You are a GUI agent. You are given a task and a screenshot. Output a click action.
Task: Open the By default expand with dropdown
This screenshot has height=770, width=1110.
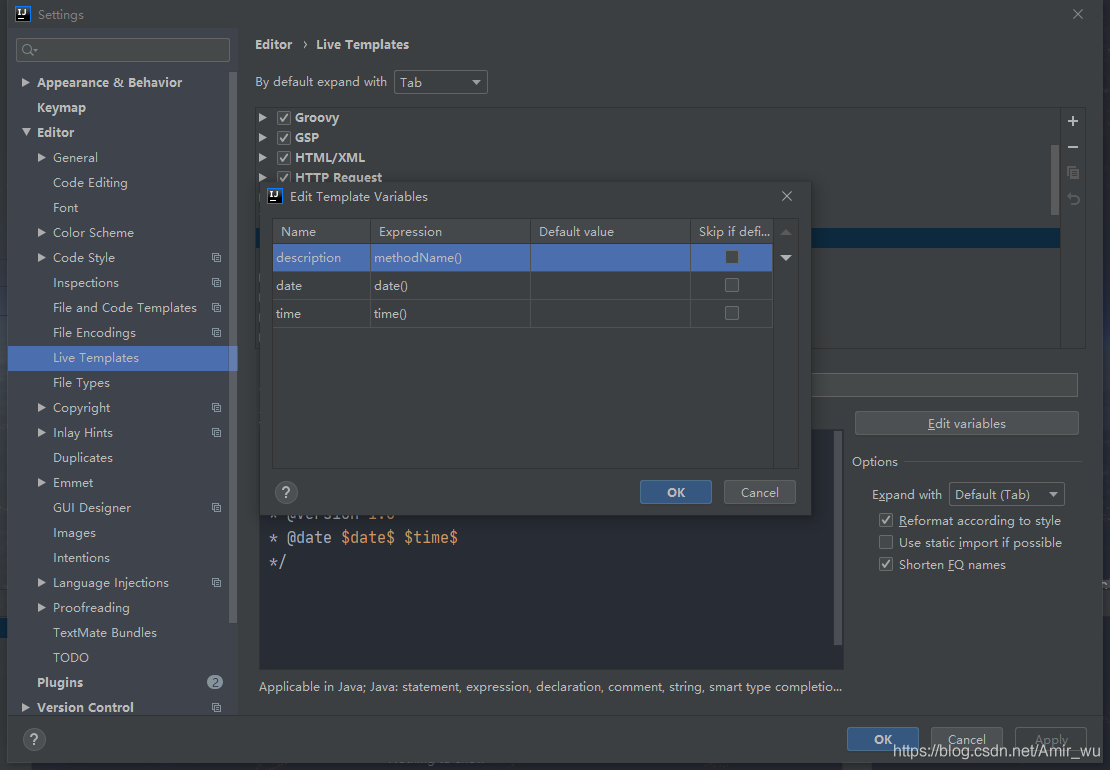[x=440, y=82]
